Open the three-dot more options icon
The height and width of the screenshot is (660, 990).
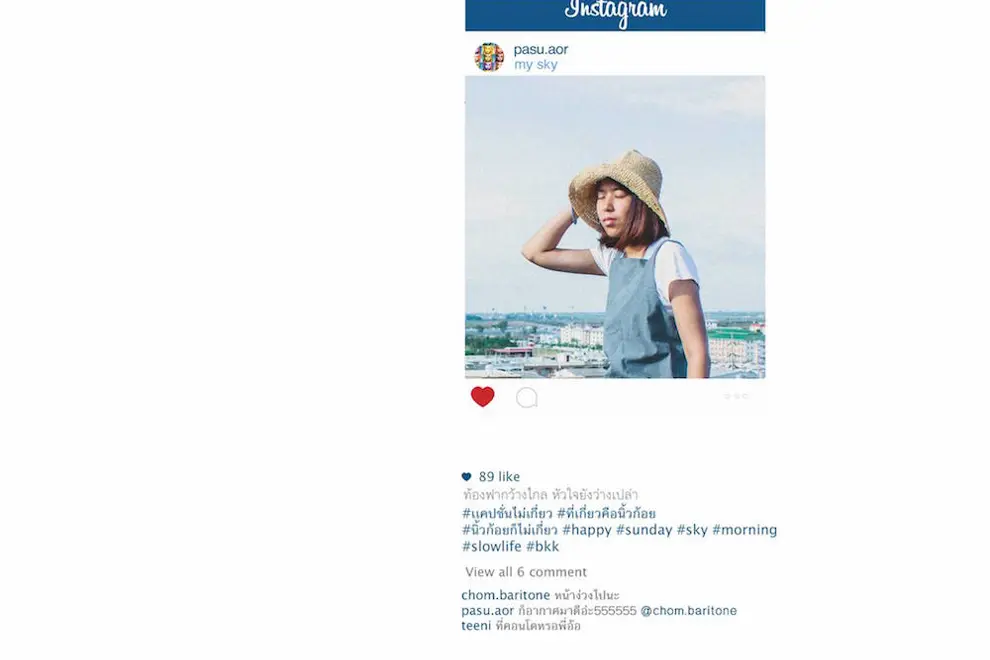[736, 396]
